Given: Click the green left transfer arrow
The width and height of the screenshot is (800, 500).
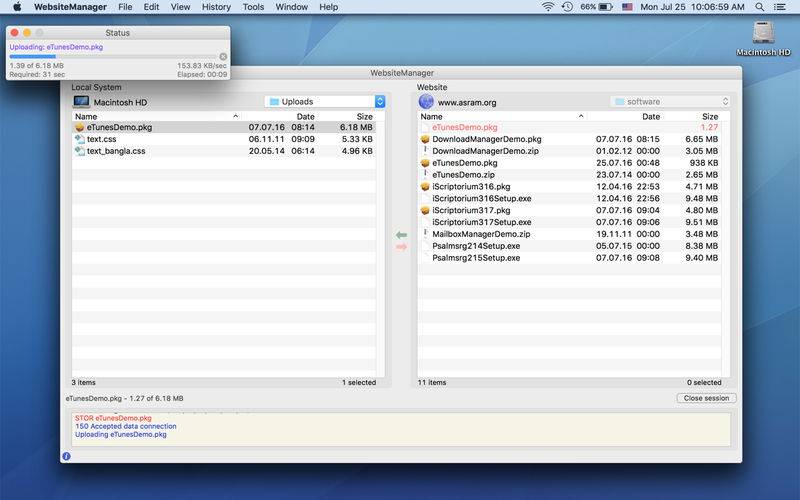Looking at the screenshot, I should (x=402, y=235).
